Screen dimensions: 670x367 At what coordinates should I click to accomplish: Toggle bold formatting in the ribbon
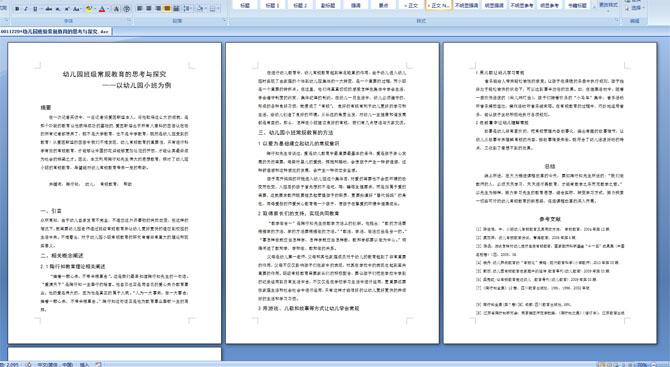(17, 9)
